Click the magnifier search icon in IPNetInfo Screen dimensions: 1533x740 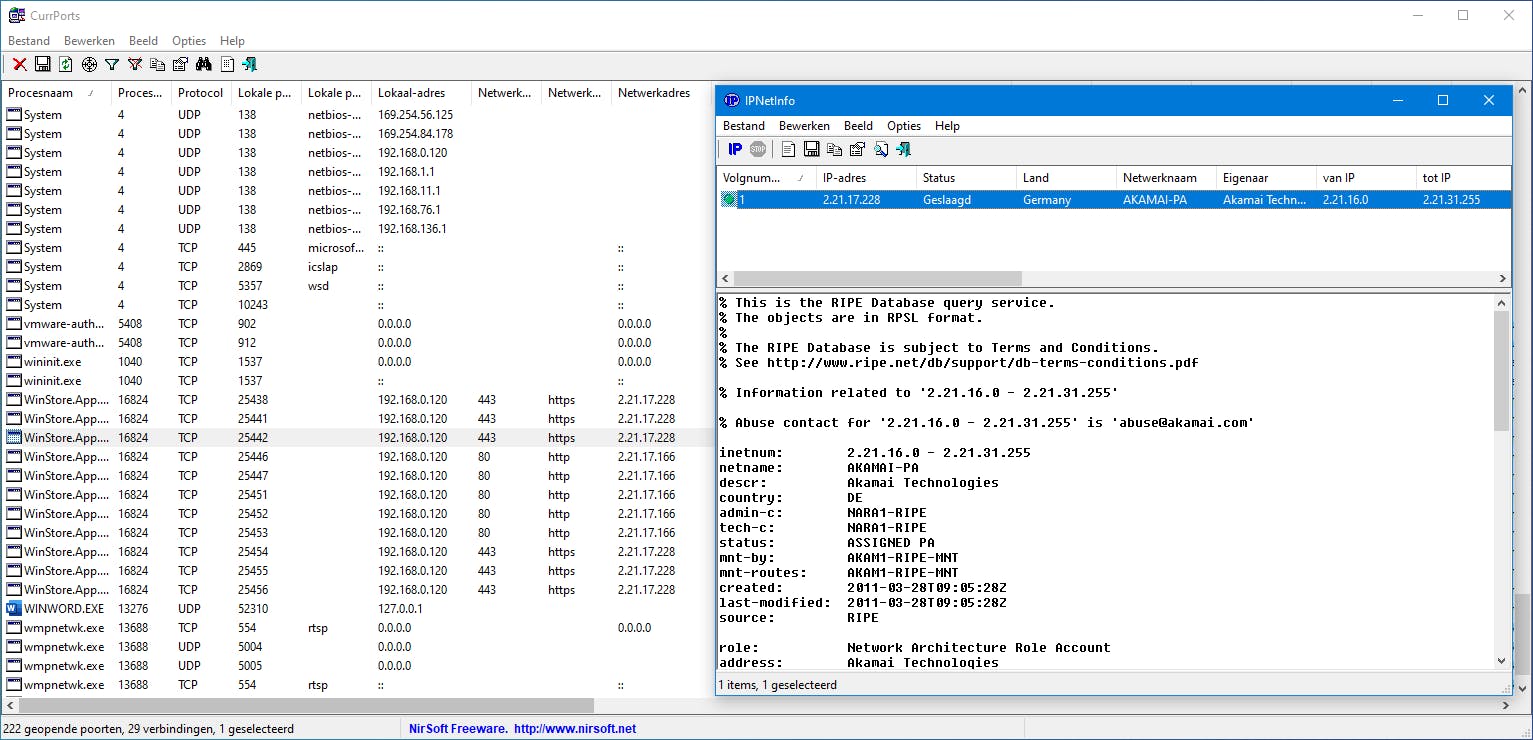881,149
